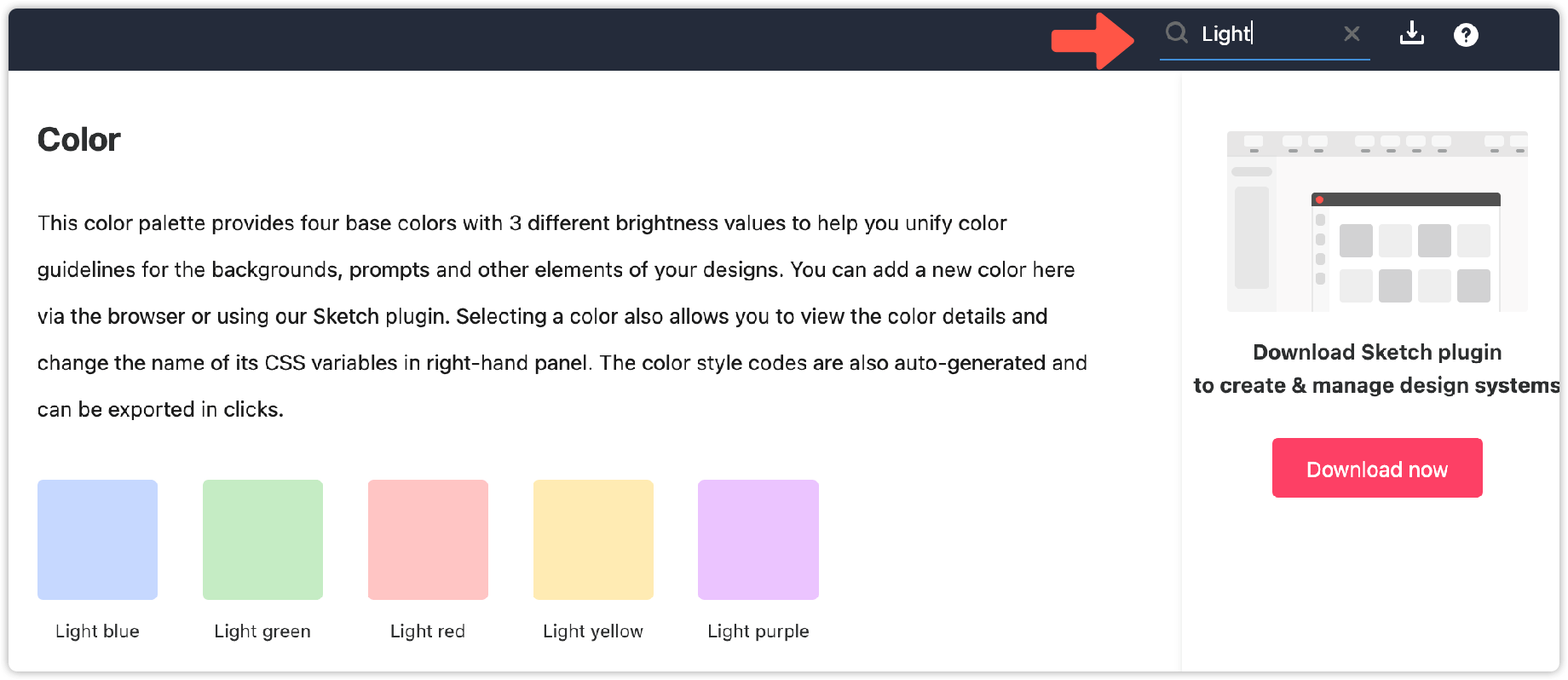
Task: Select the Light yellow color swatch
Action: pos(593,539)
